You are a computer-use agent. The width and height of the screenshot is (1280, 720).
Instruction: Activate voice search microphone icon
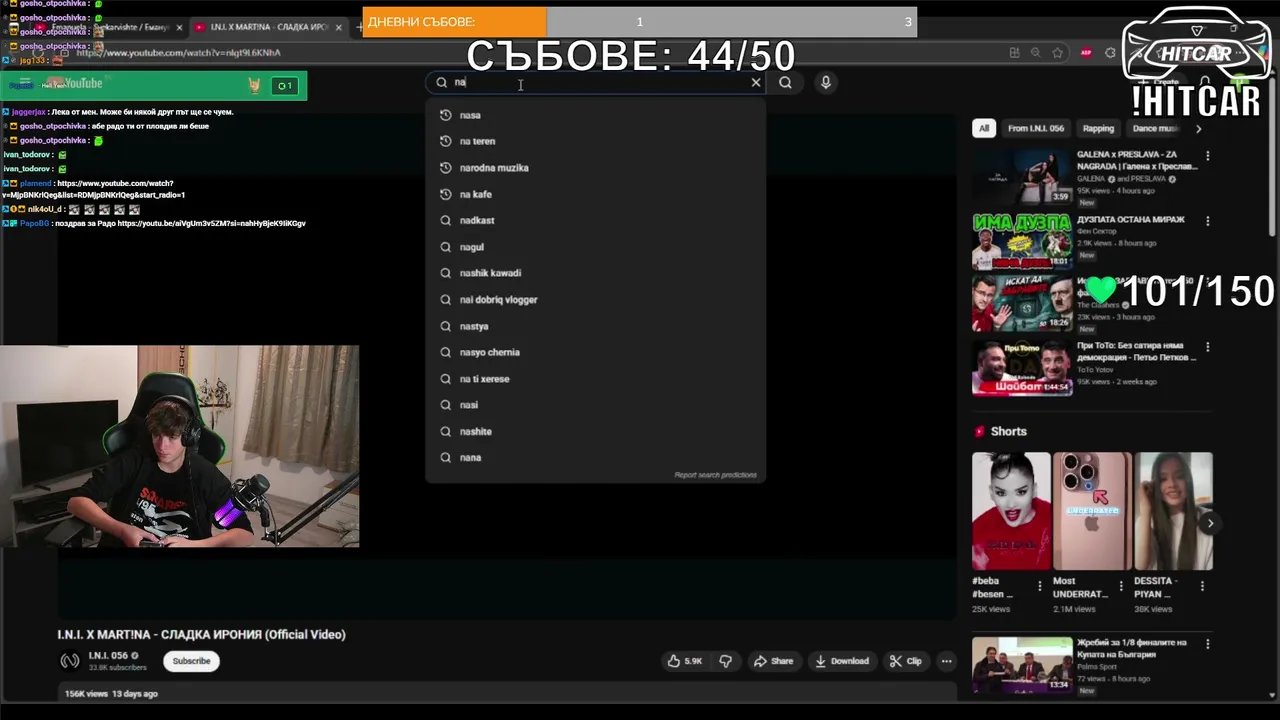point(826,83)
